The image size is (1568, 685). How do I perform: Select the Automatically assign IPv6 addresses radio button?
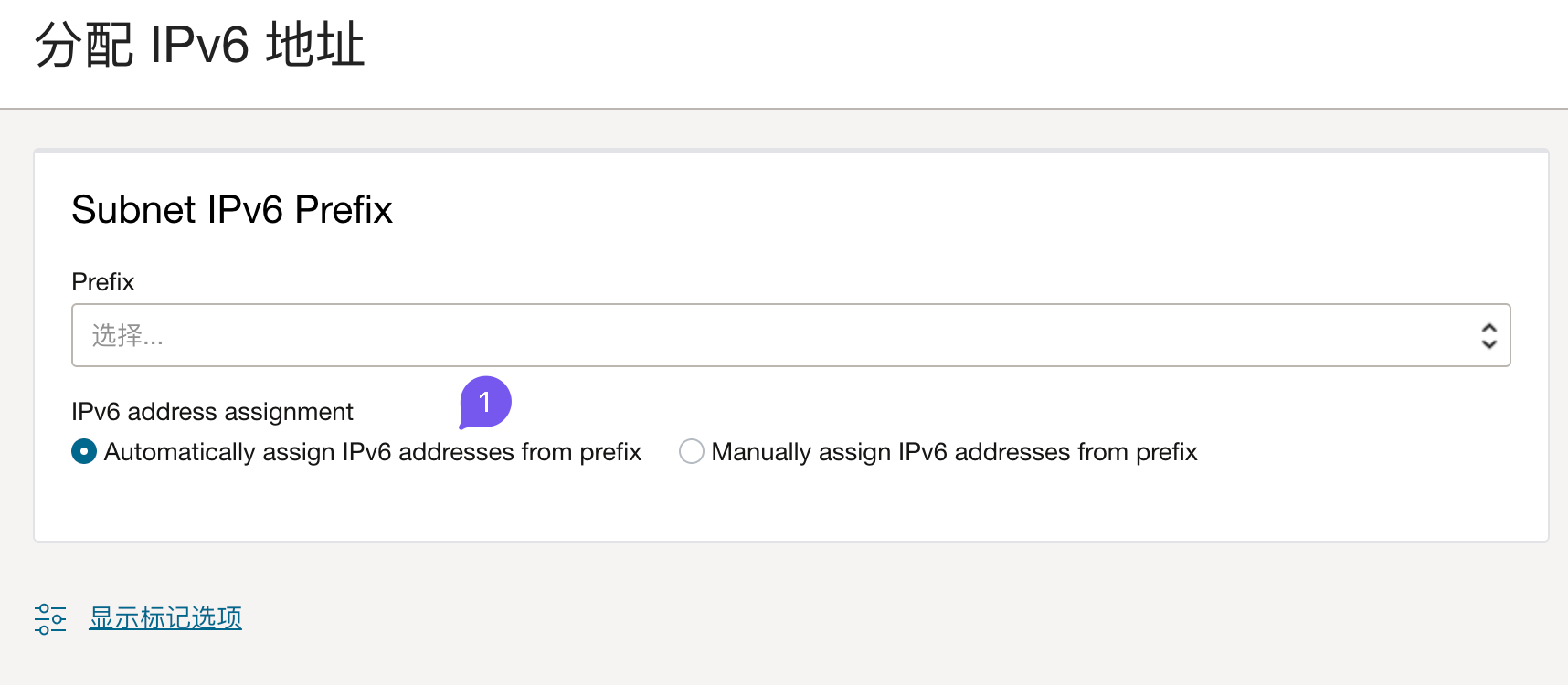tap(84, 451)
